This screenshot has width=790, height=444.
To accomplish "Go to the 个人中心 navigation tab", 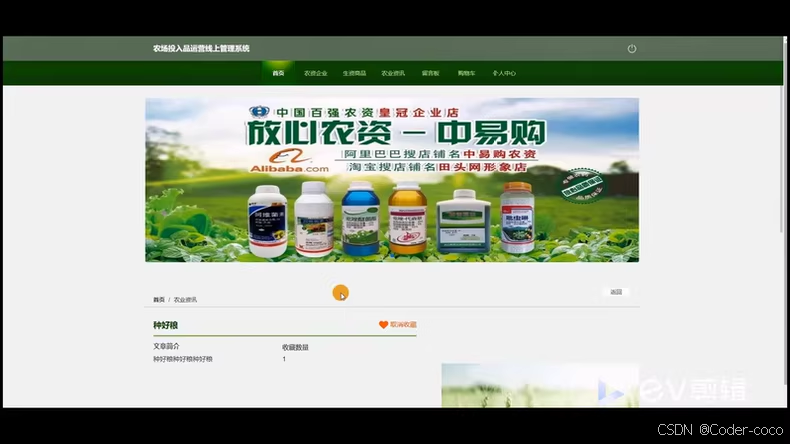I will pos(504,73).
